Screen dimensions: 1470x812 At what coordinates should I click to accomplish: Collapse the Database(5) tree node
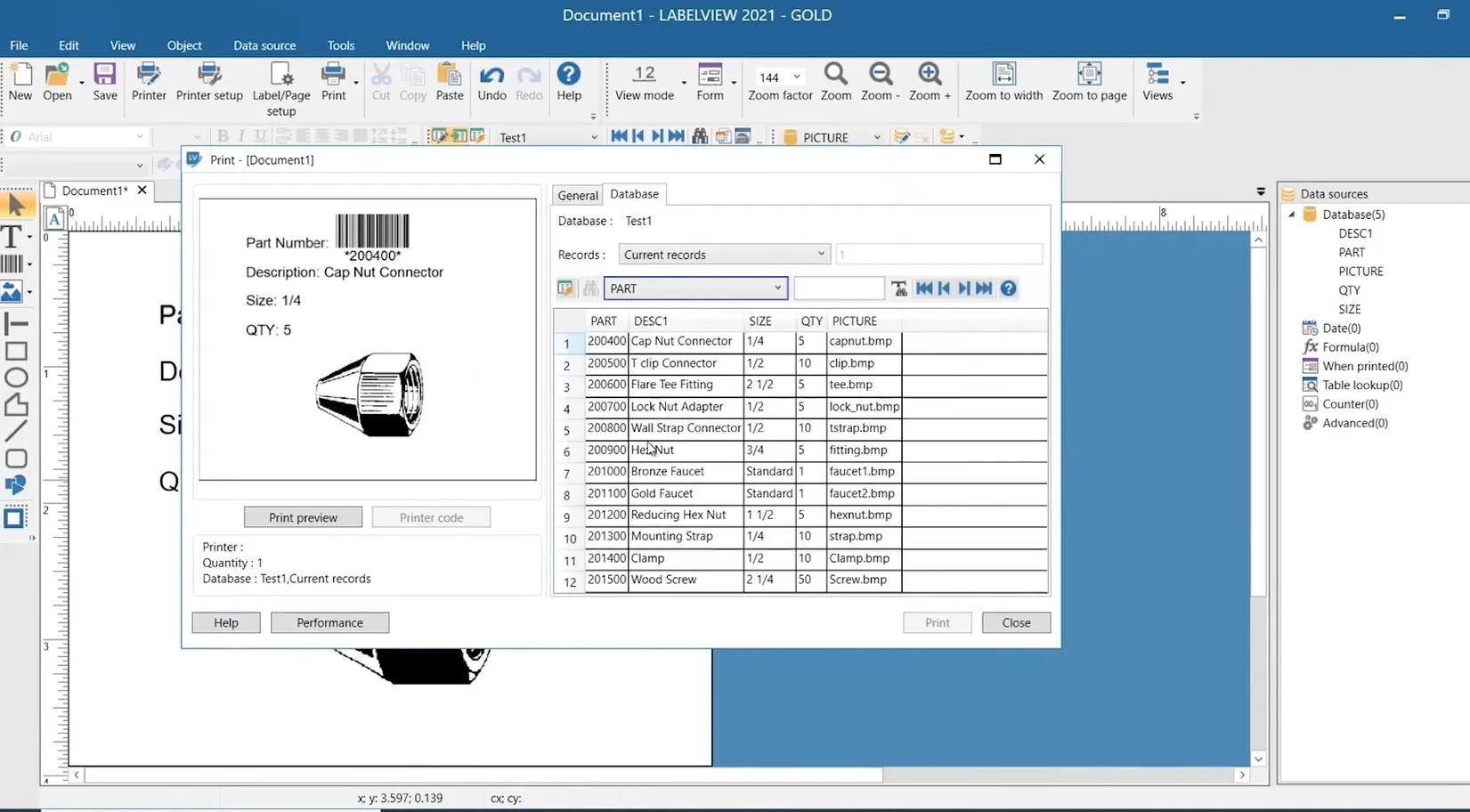tap(1292, 215)
